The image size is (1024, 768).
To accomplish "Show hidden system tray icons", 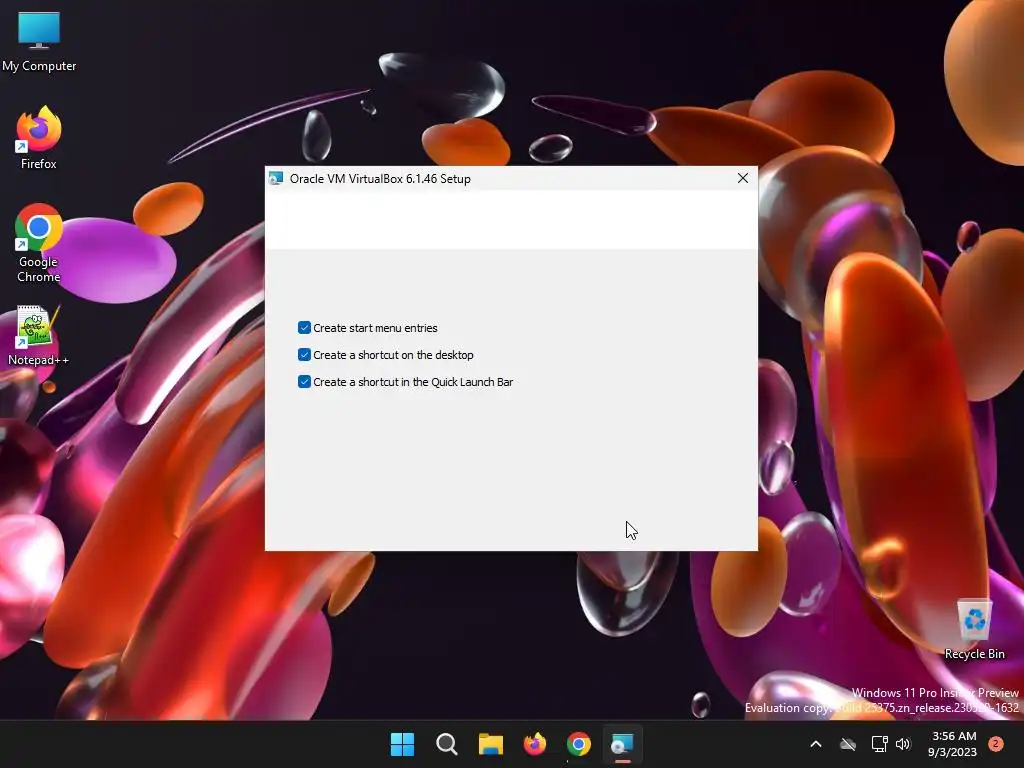I will 816,744.
